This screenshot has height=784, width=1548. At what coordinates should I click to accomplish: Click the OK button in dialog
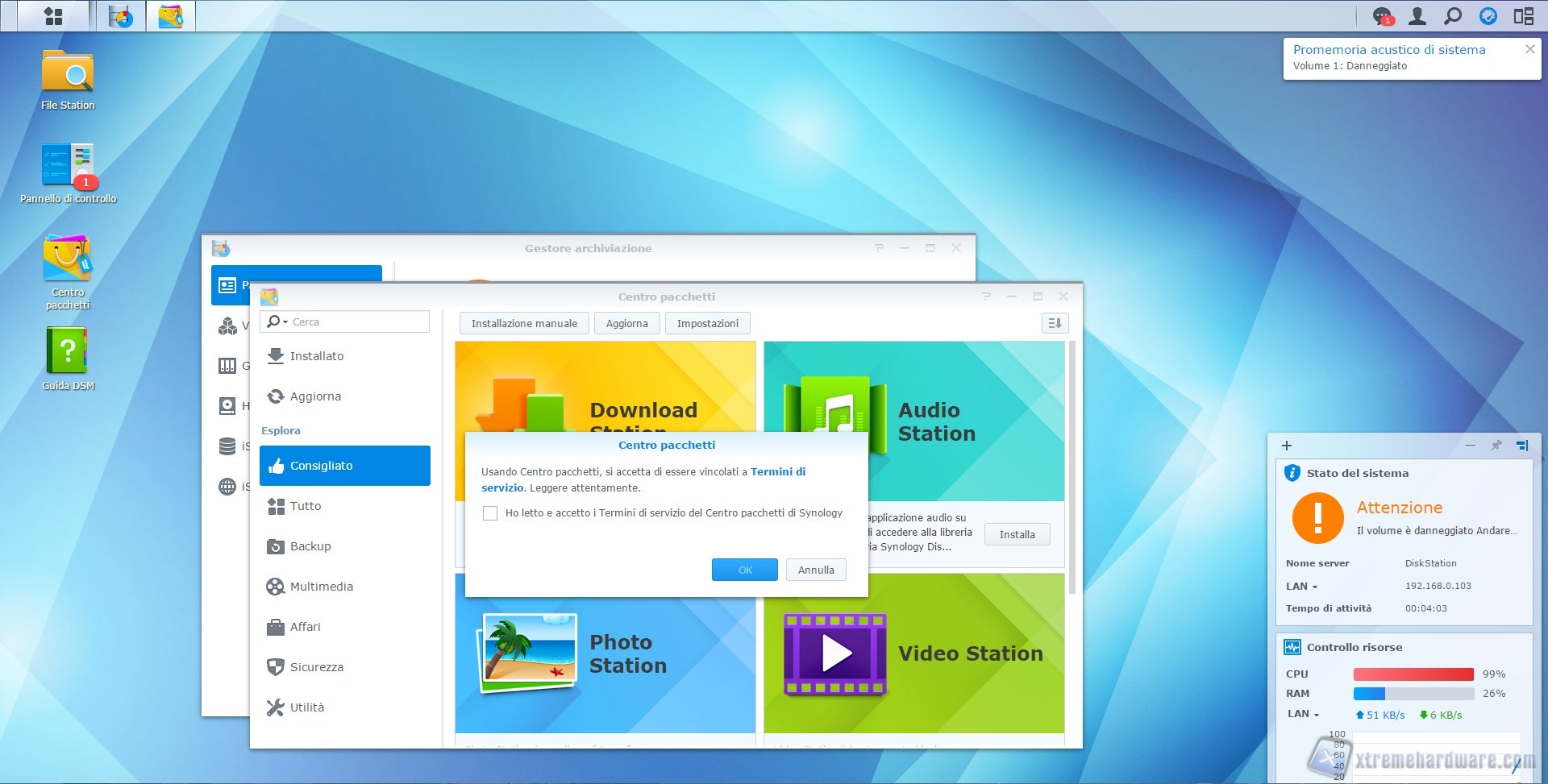pos(744,570)
